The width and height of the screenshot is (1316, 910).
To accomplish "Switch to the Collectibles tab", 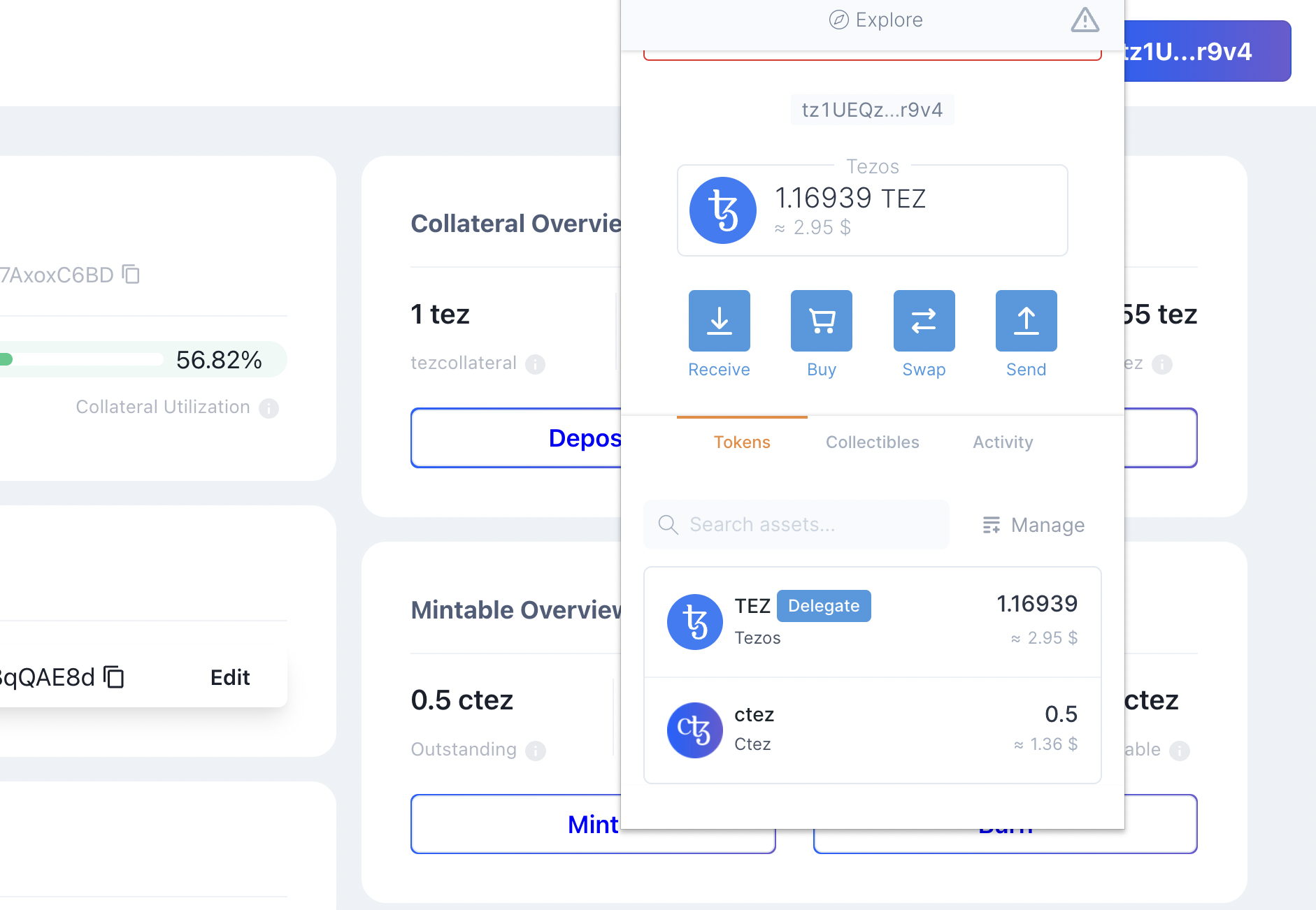I will tap(872, 442).
